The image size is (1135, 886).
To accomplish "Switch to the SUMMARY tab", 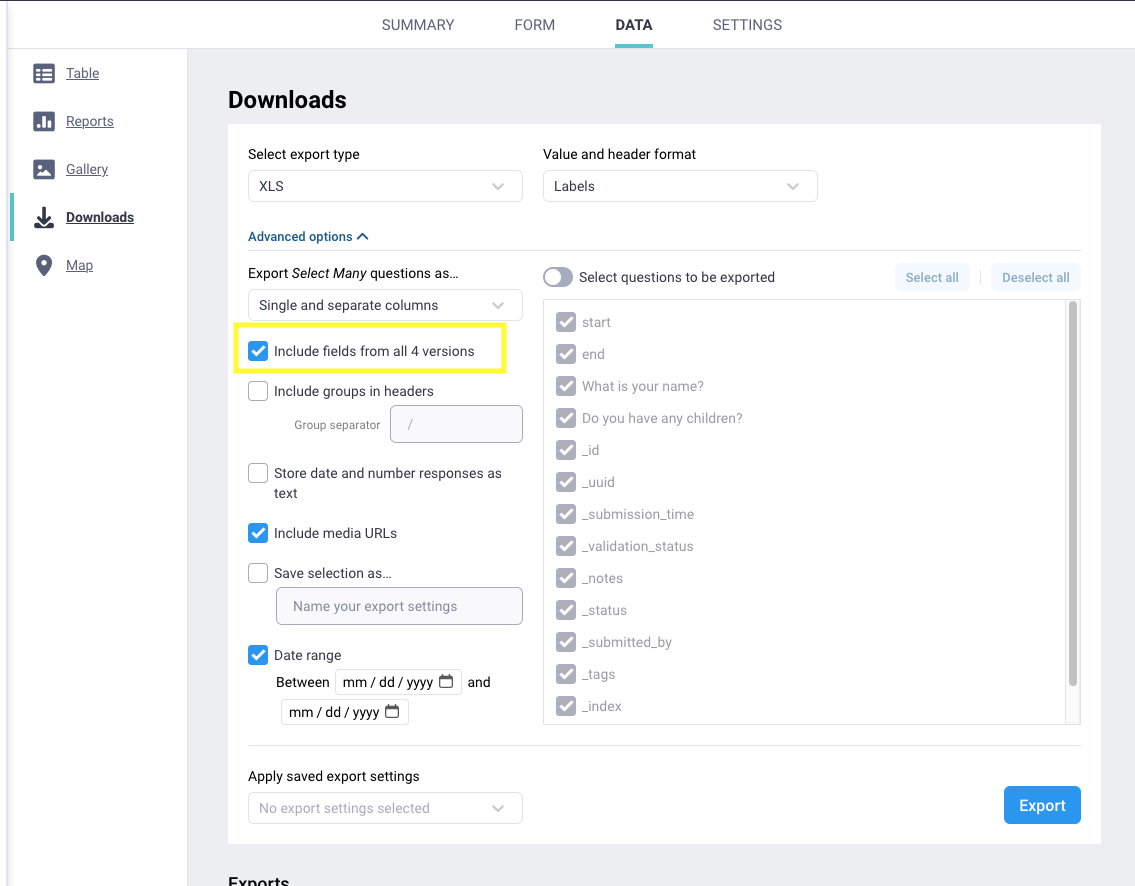I will tap(418, 25).
